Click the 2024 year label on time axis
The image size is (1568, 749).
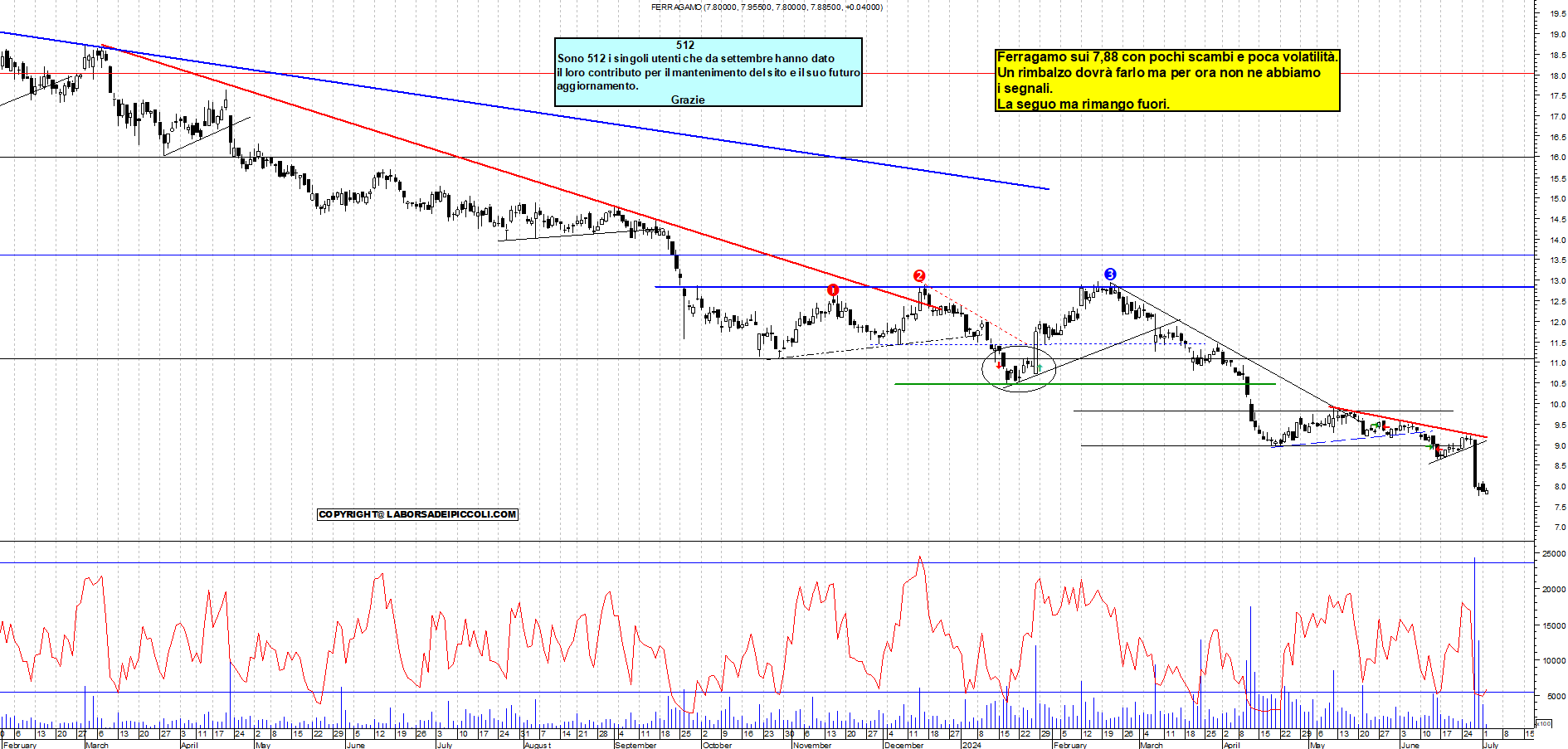[971, 745]
